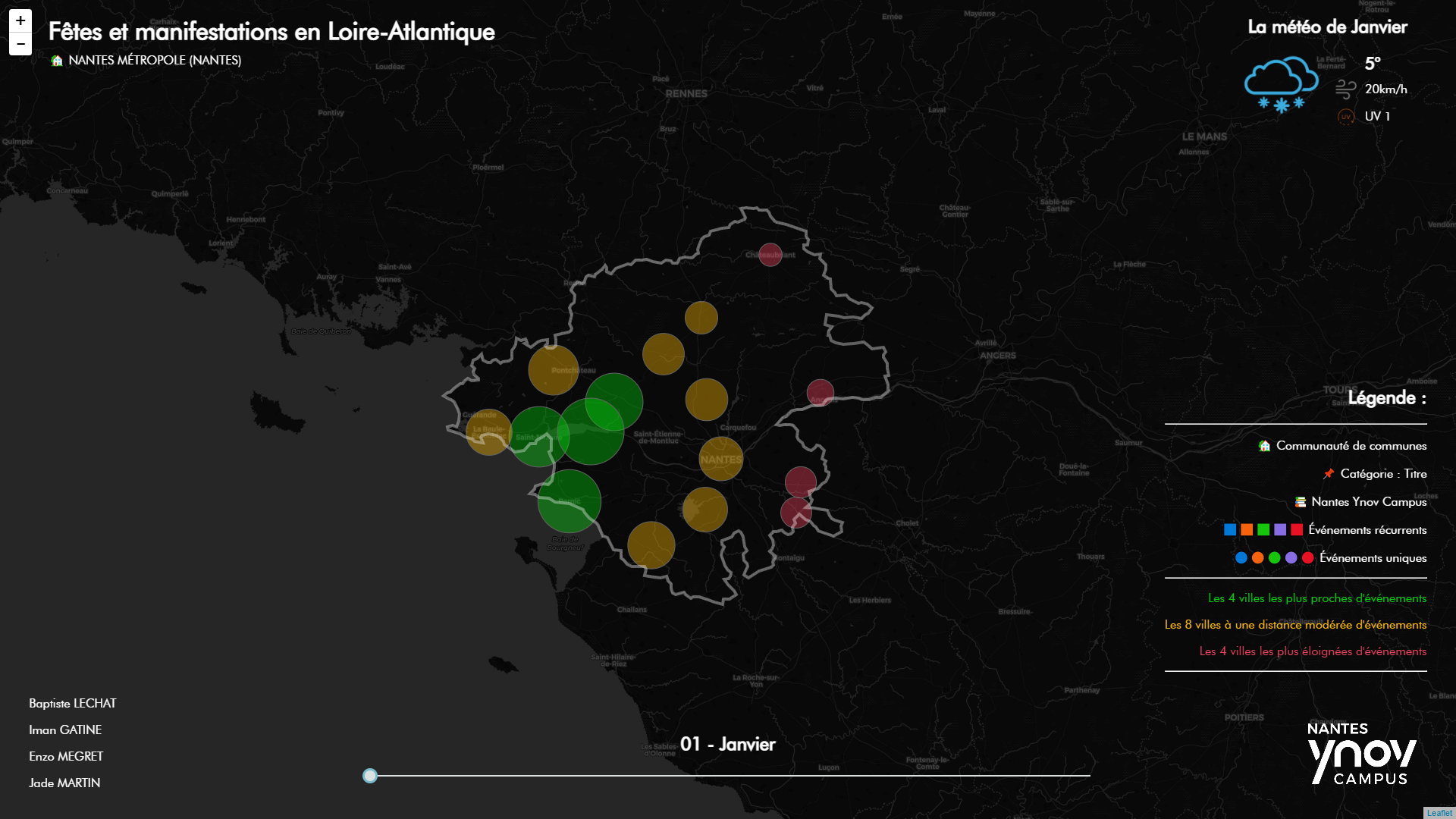Click the red circle over Châteaubriant
The image size is (1456, 819).
(x=770, y=254)
